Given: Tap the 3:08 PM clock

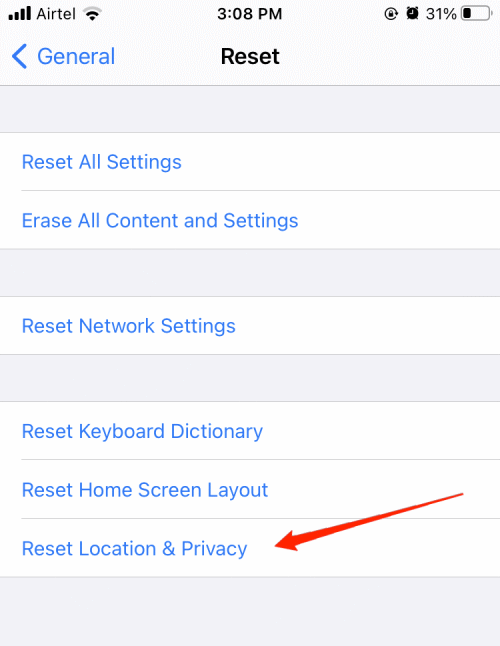Looking at the screenshot, I should pos(250,14).
